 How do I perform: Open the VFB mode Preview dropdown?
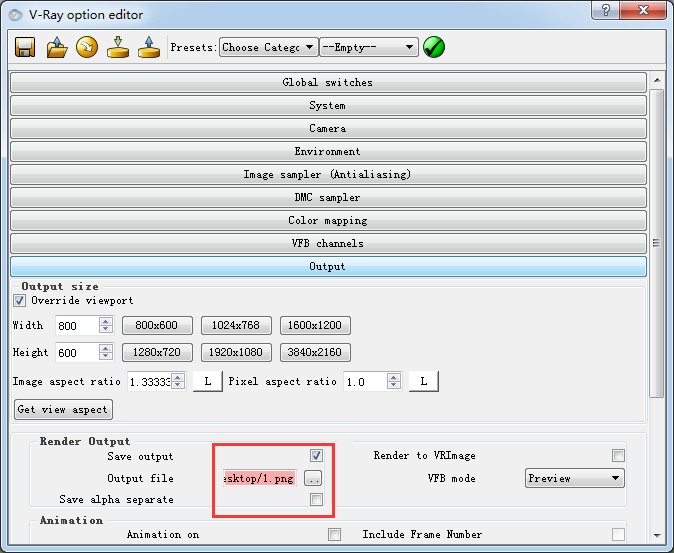(x=574, y=478)
